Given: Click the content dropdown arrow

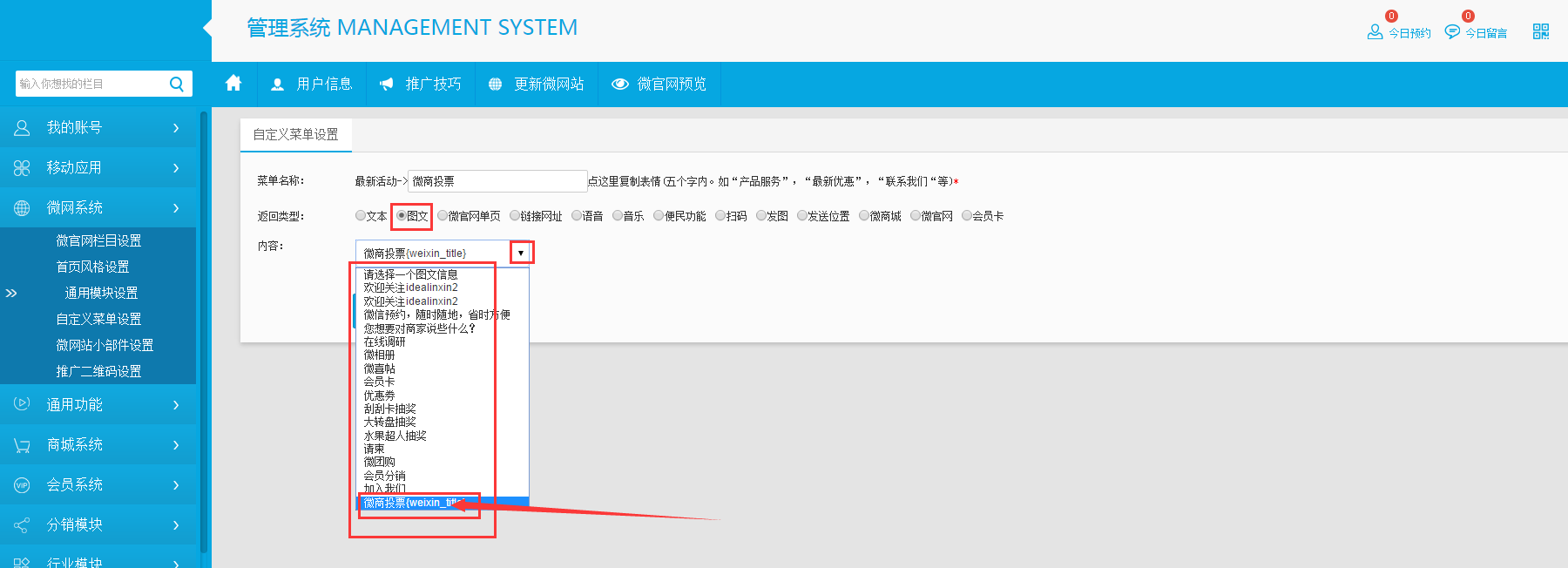Looking at the screenshot, I should [x=521, y=253].
